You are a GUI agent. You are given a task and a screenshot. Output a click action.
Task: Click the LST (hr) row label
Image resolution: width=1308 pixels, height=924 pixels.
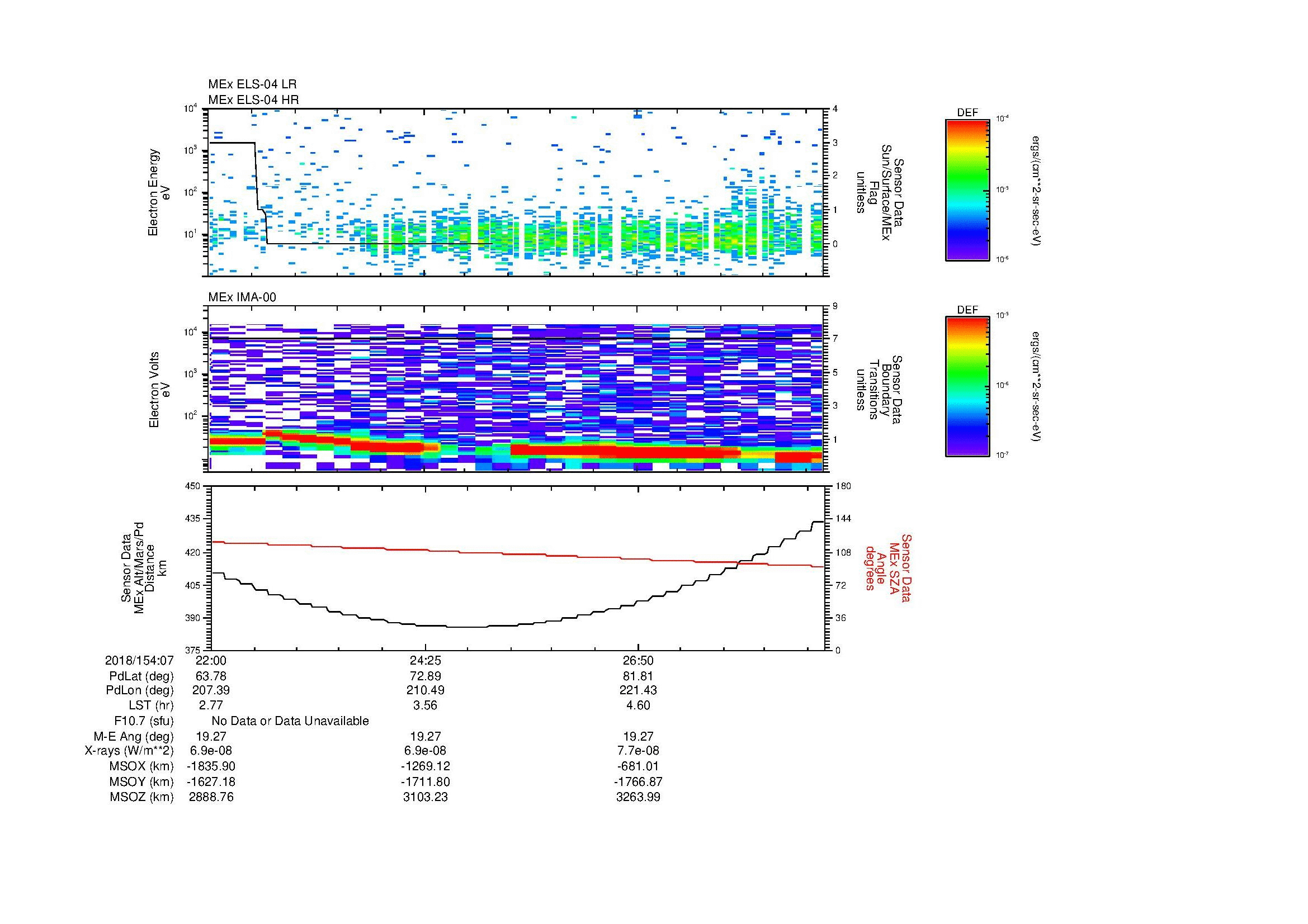[151, 705]
